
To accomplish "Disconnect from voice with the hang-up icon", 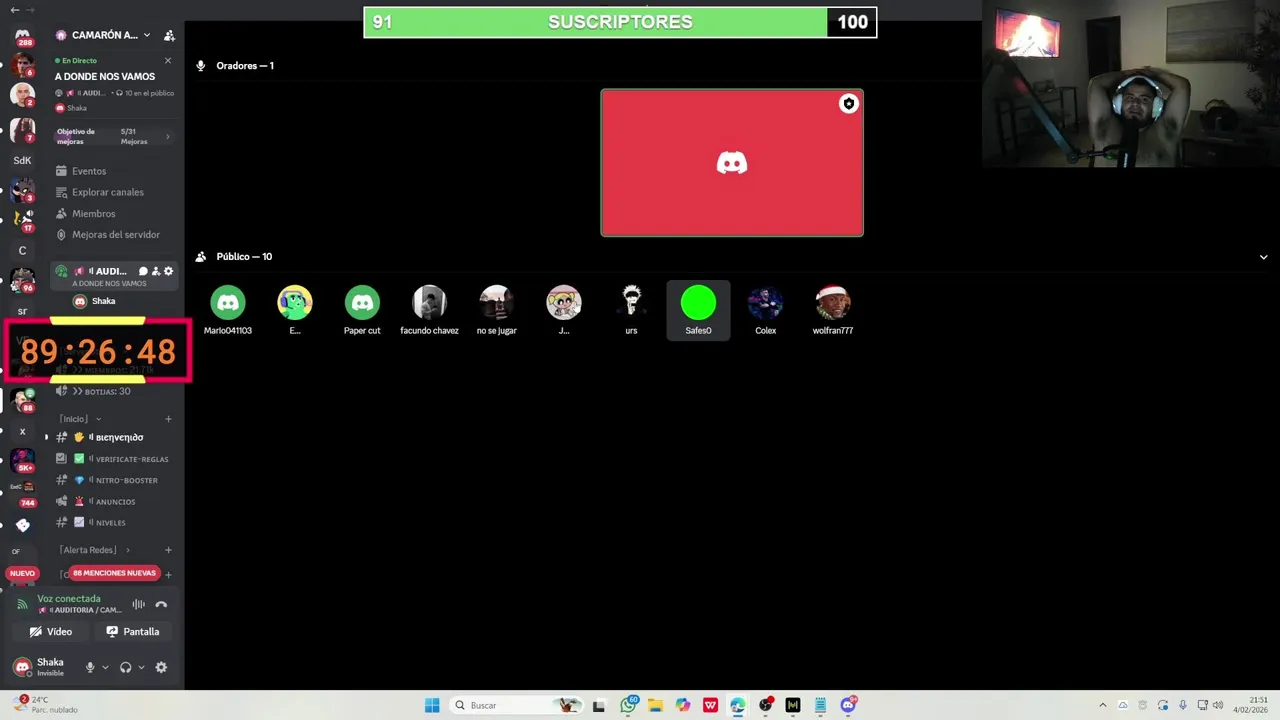I will [x=161, y=604].
